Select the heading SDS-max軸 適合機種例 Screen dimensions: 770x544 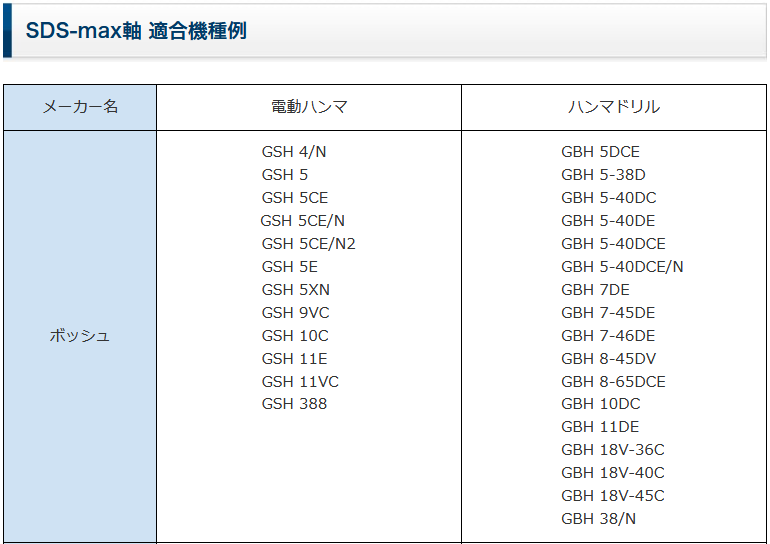point(136,31)
